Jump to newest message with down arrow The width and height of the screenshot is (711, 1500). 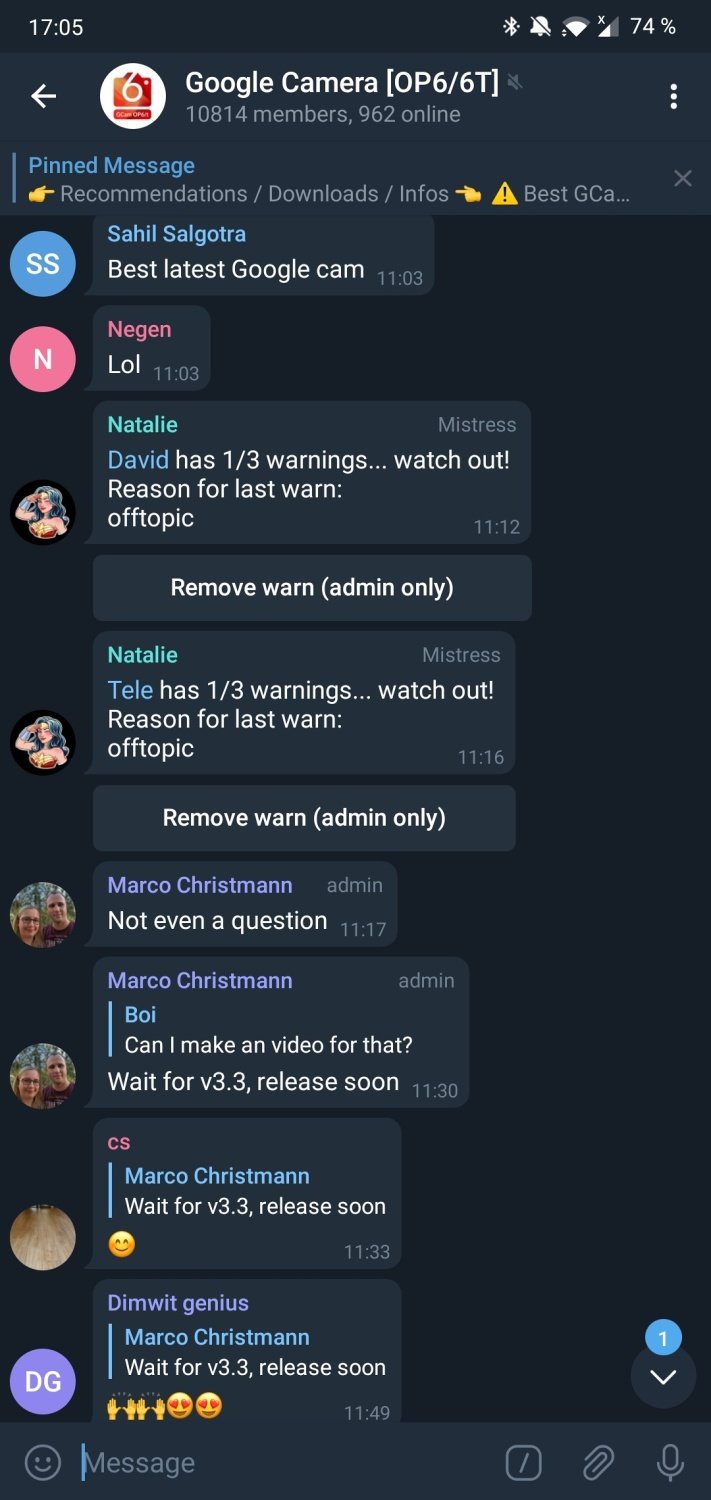[x=663, y=1377]
